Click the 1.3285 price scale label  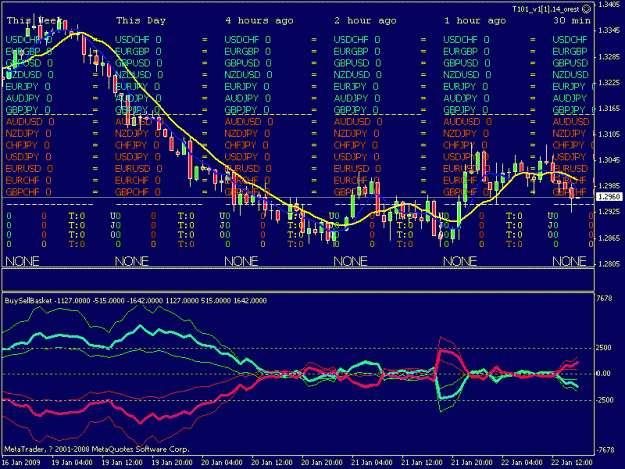[x=609, y=57]
